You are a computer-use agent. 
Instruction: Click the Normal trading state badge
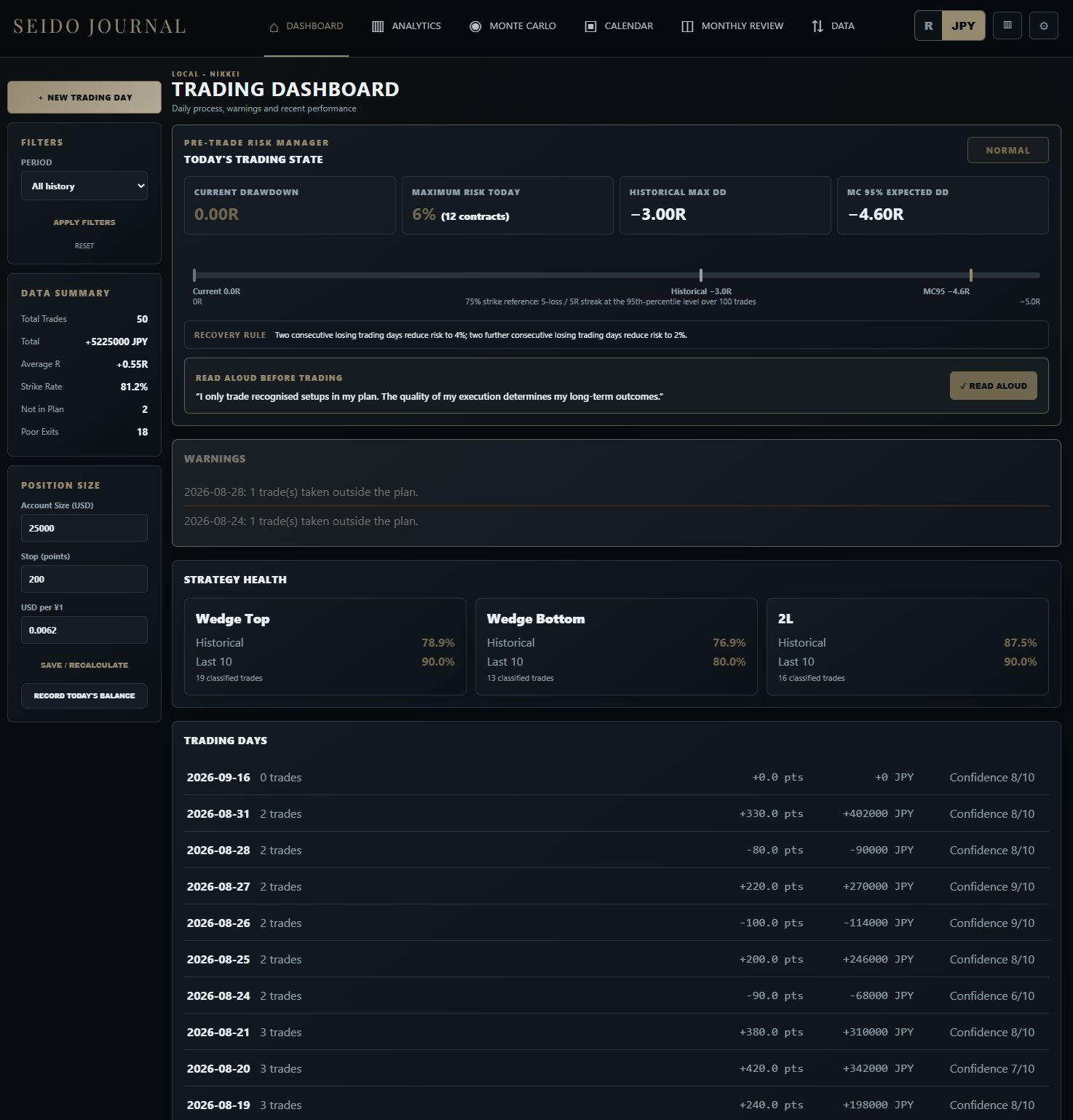pos(1008,150)
